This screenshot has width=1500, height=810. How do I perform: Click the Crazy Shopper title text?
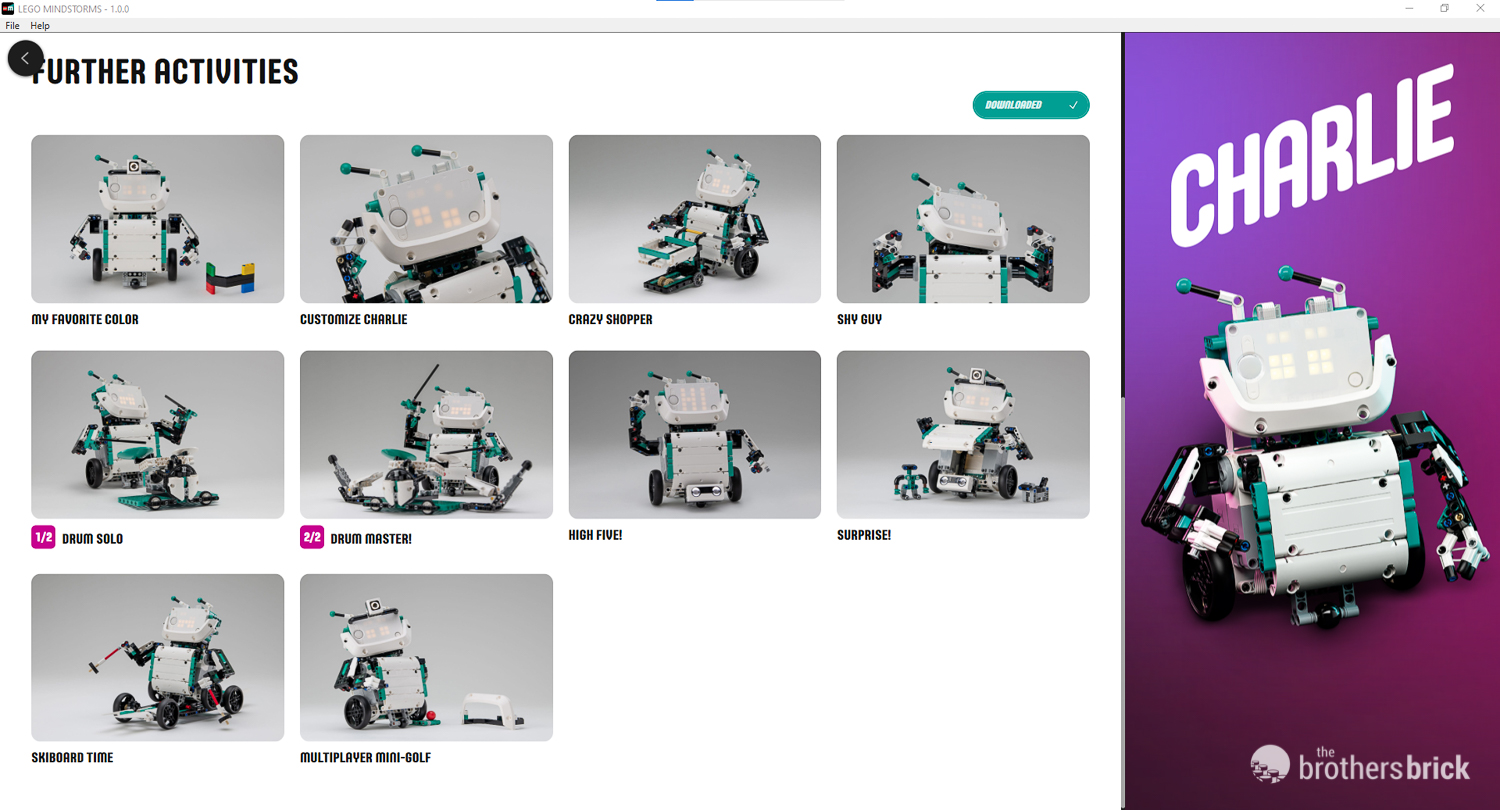(610, 320)
